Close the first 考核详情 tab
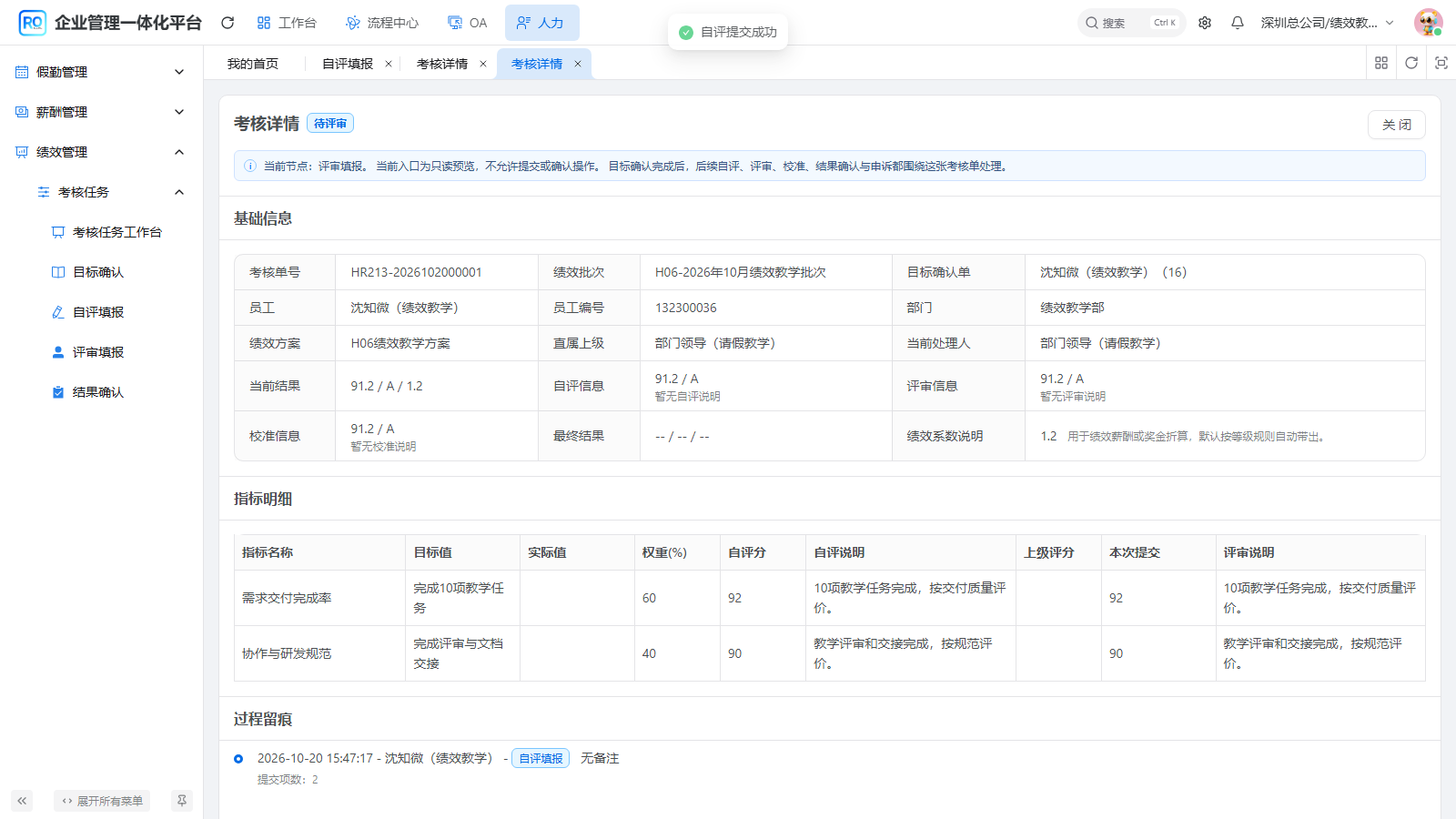Viewport: 1456px width, 819px height. pos(483,64)
